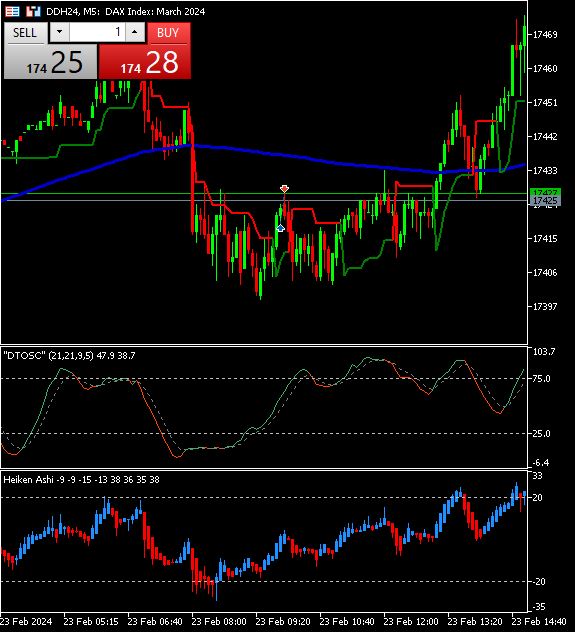Click the -20 Heiken Ashi level label
The width and height of the screenshot is (575, 632).
540,582
